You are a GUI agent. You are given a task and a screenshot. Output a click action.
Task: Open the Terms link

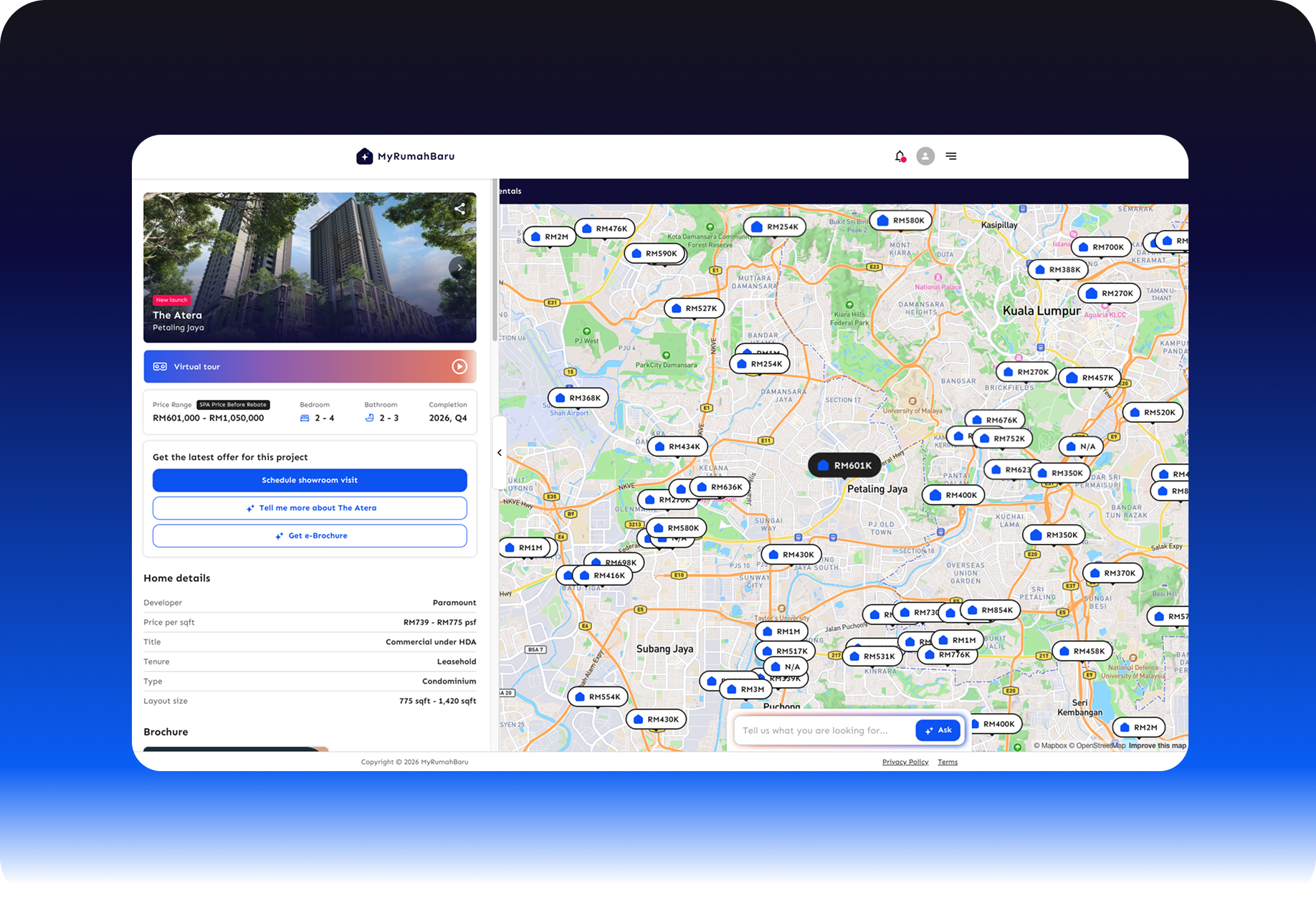click(947, 762)
